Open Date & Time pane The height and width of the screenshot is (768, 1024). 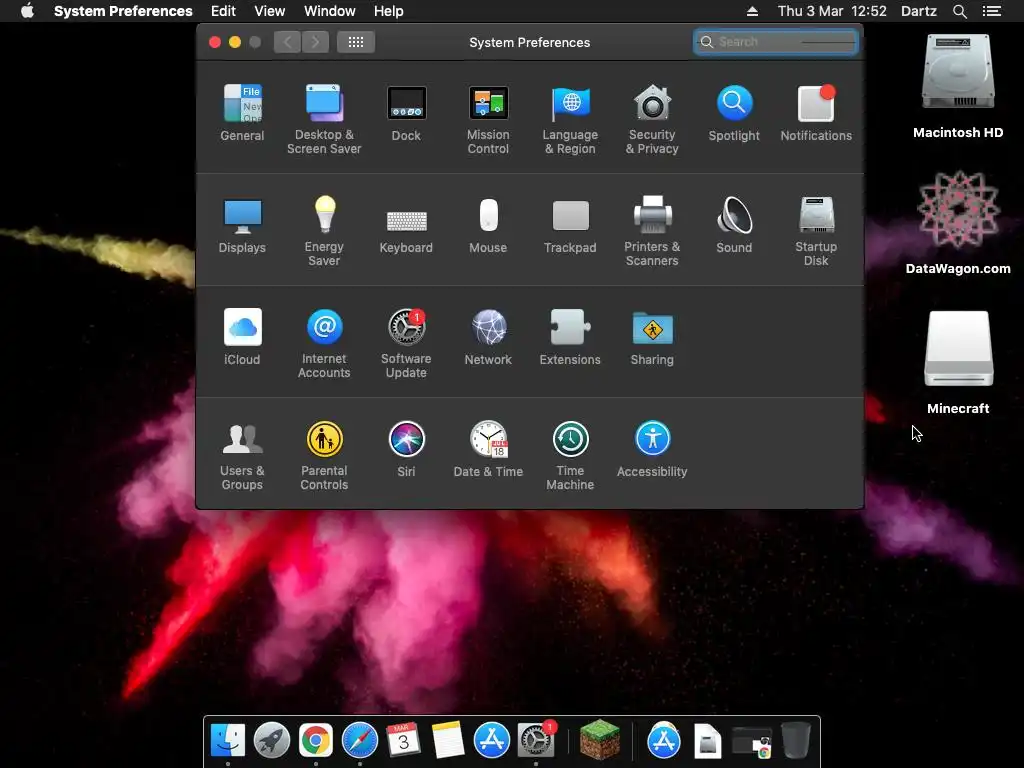488,449
